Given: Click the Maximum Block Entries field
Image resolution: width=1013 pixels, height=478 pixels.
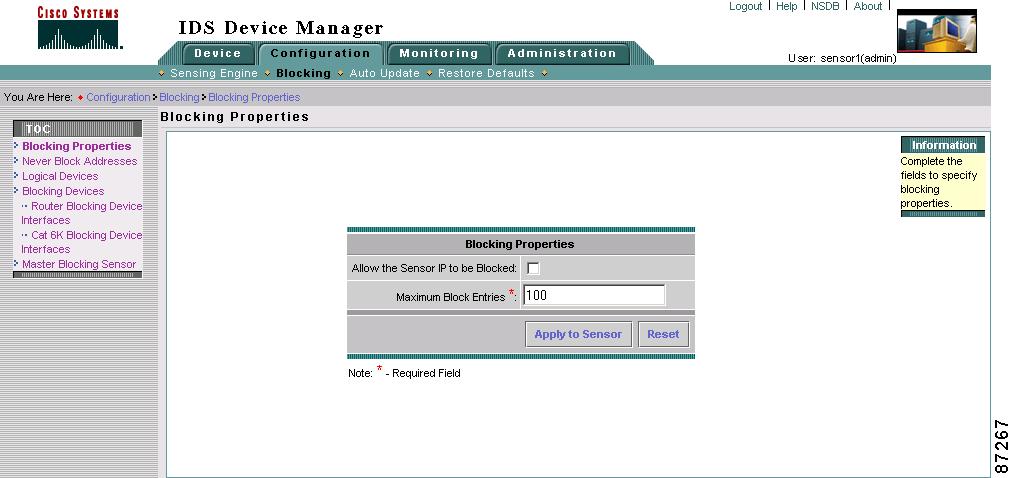Looking at the screenshot, I should [594, 295].
